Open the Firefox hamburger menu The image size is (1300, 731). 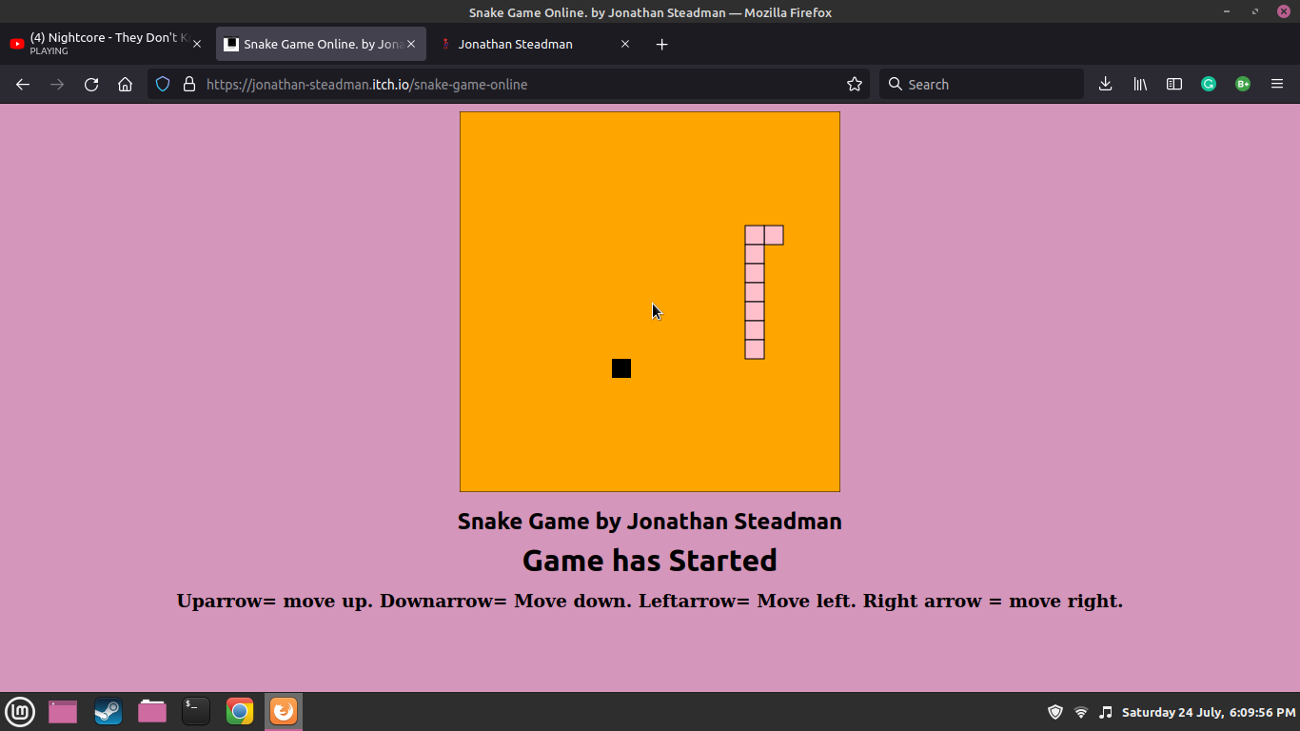(1277, 84)
